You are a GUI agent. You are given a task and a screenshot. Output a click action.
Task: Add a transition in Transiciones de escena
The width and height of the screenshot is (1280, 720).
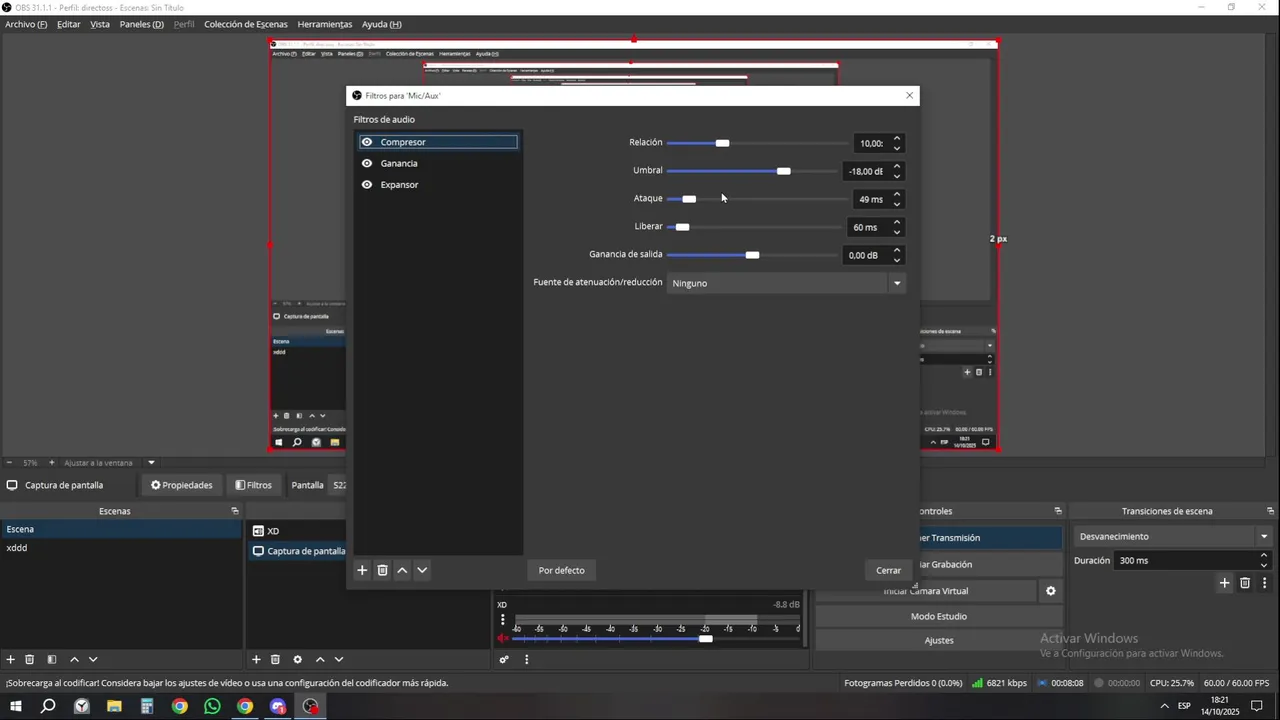1224,582
